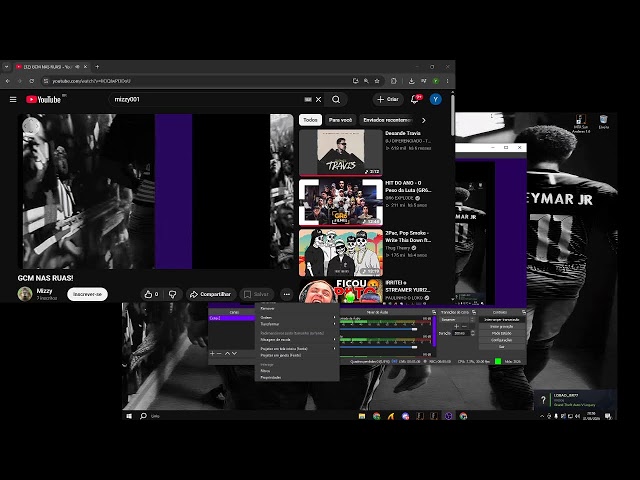Dislike the video
Image resolution: width=640 pixels, height=480 pixels.
coord(173,294)
